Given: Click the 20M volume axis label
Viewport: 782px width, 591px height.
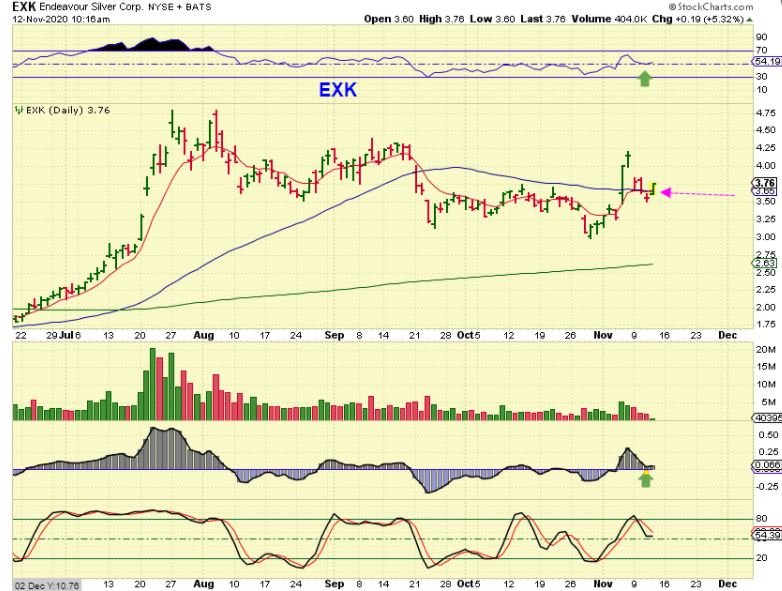Looking at the screenshot, I should coord(766,350).
